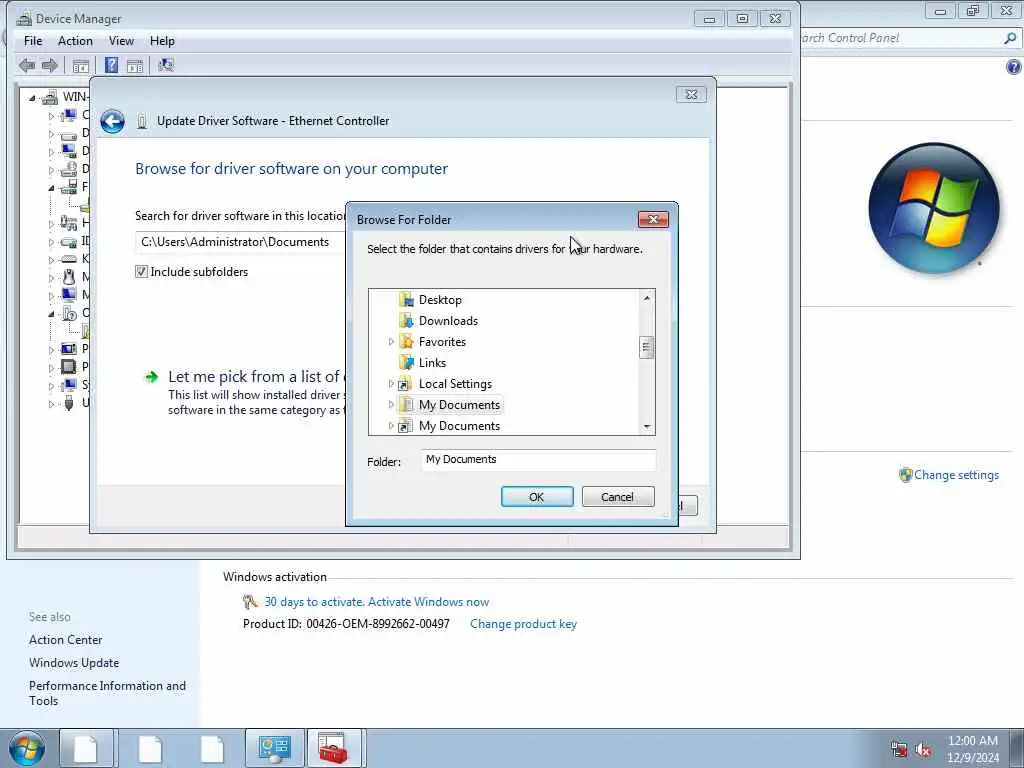
Task: Click the Scan for hardware changes toolbar icon
Action: [166, 65]
